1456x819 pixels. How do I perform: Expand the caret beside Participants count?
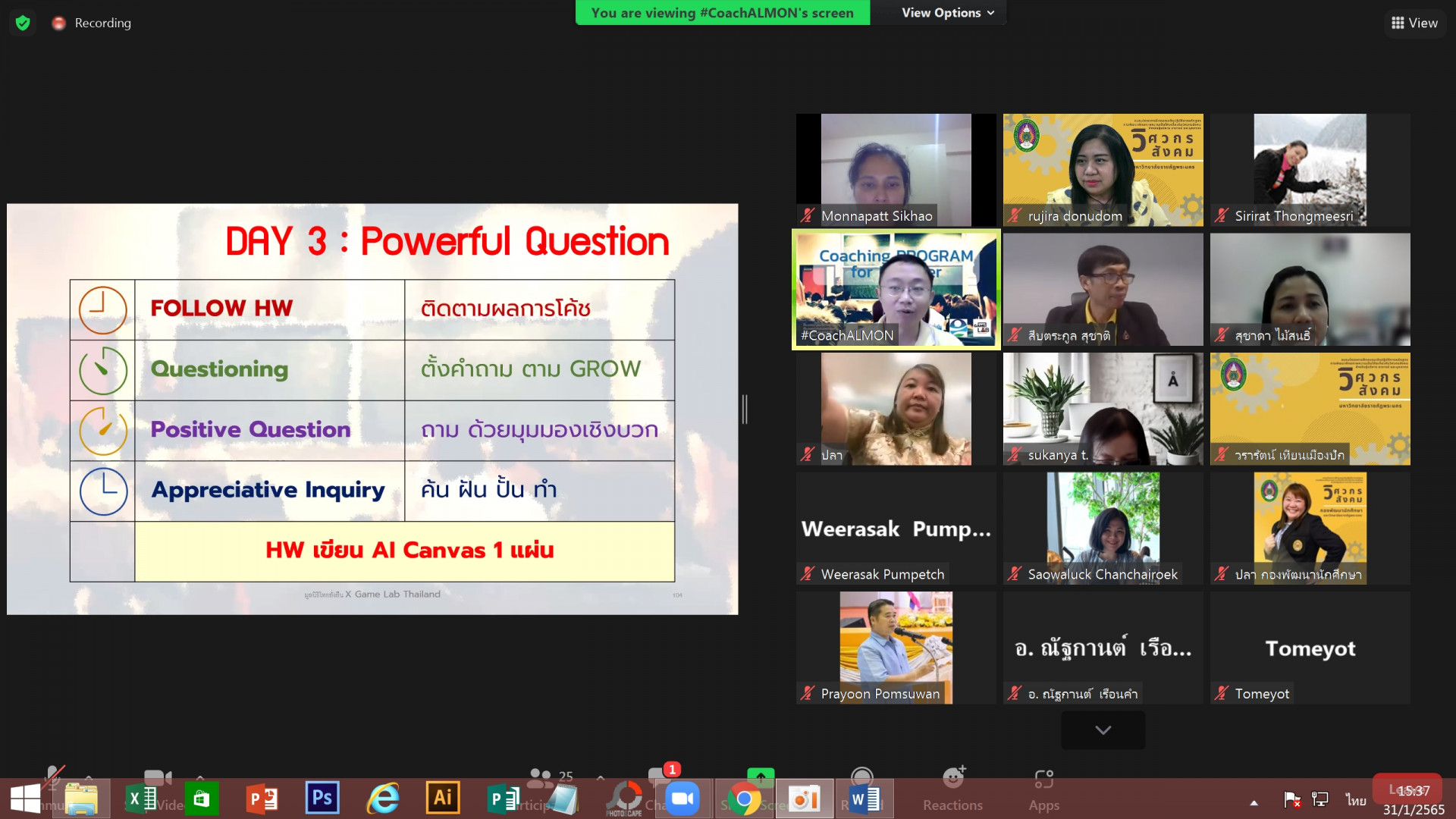coord(600,777)
